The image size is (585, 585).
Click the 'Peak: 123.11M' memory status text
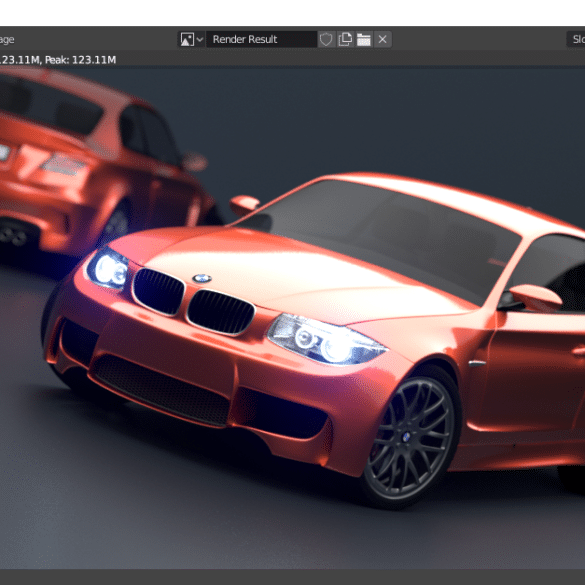pos(80,60)
